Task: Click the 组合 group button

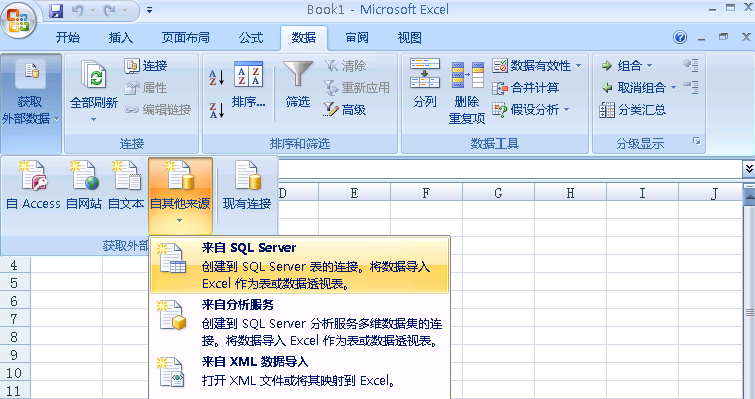Action: 621,65
